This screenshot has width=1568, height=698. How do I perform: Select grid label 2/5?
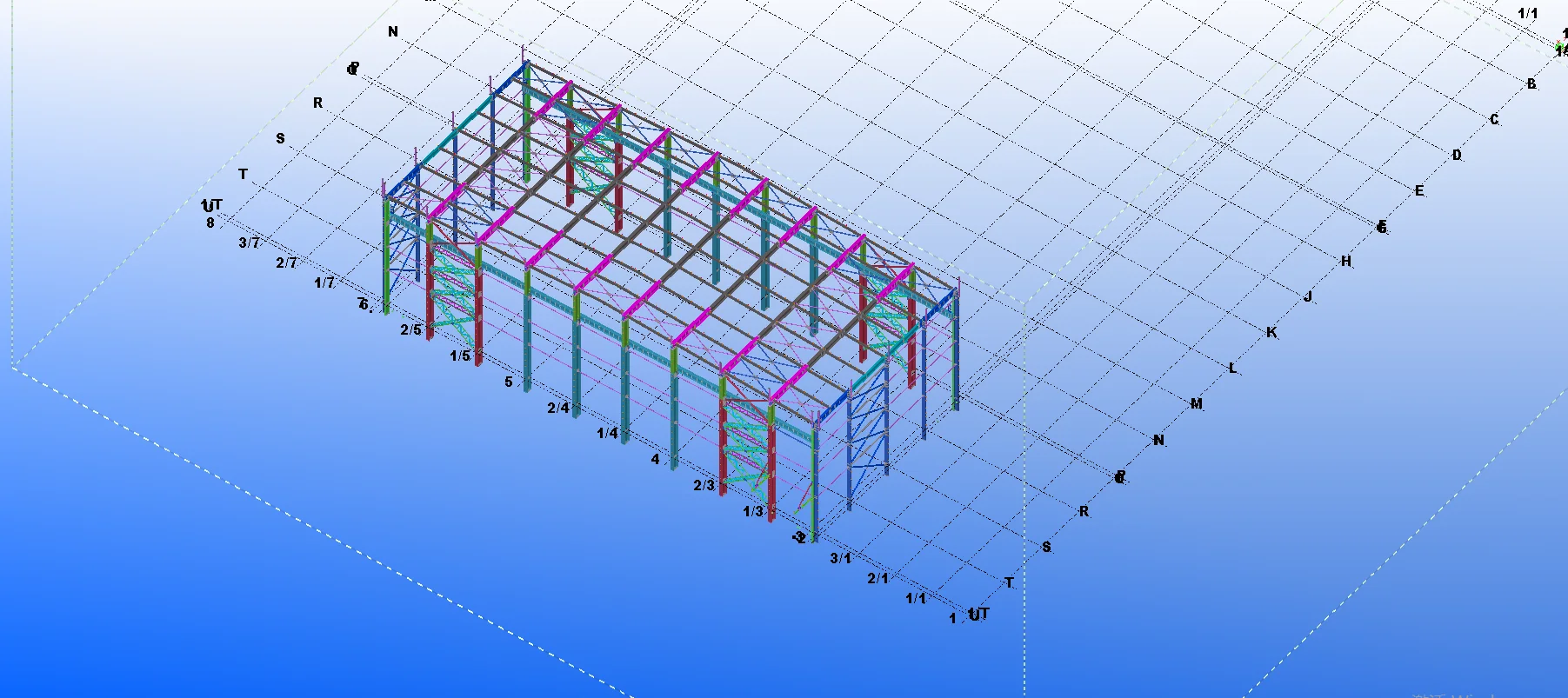point(411,329)
